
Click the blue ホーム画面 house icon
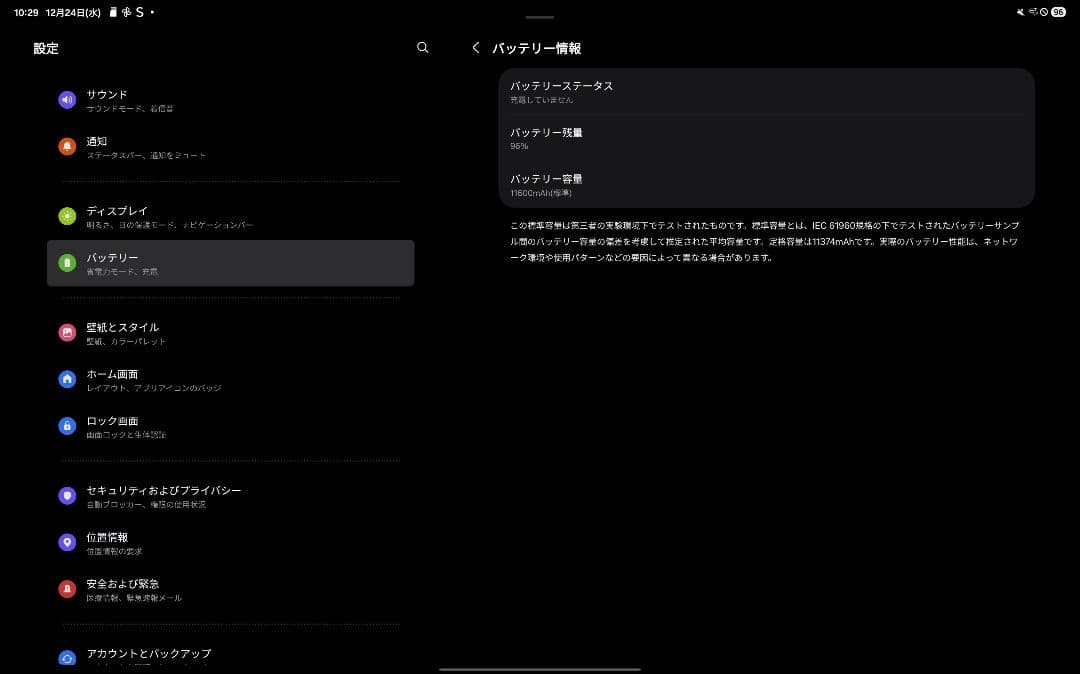point(67,379)
